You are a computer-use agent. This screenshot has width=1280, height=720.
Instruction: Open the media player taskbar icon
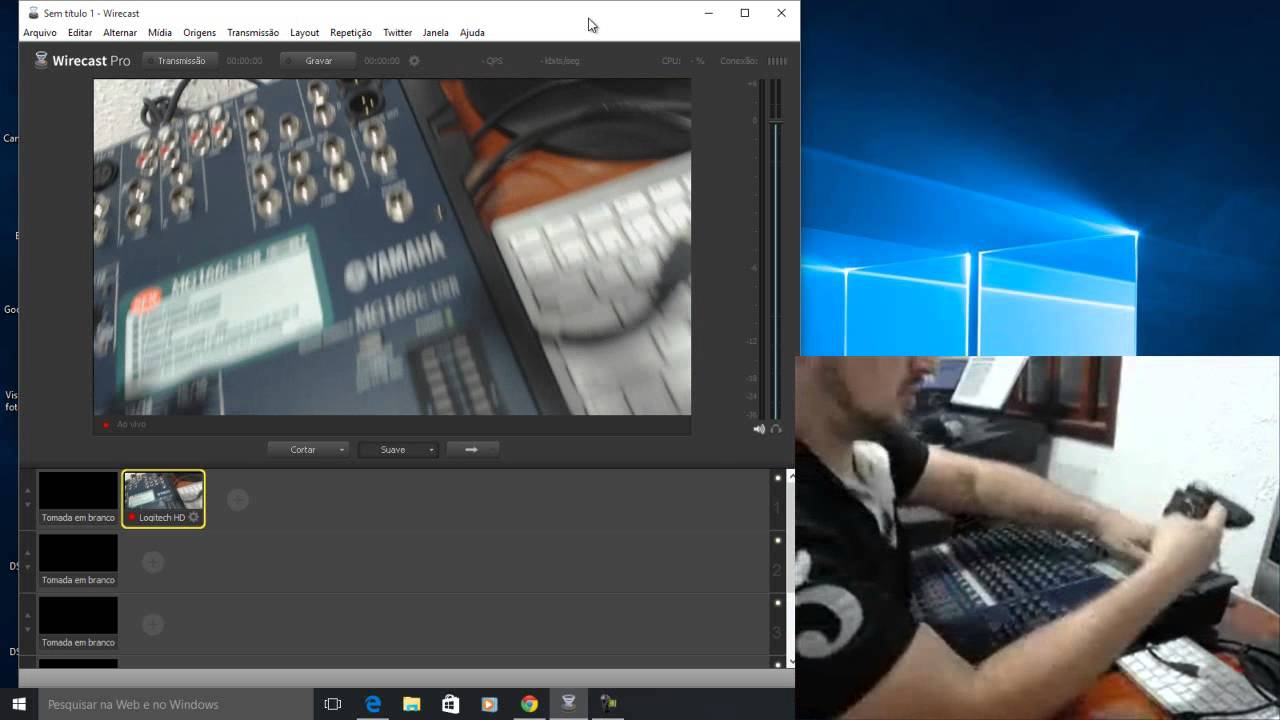489,704
